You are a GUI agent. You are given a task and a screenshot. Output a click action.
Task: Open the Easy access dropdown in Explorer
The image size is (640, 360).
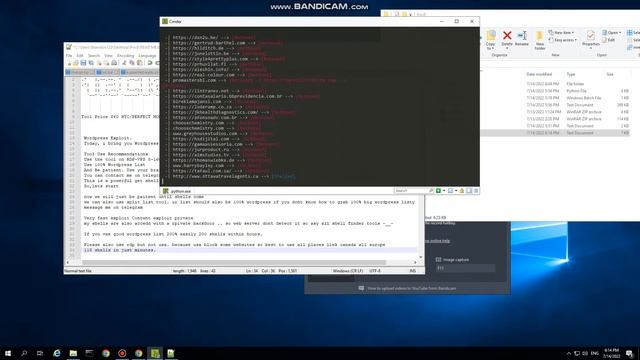563,40
